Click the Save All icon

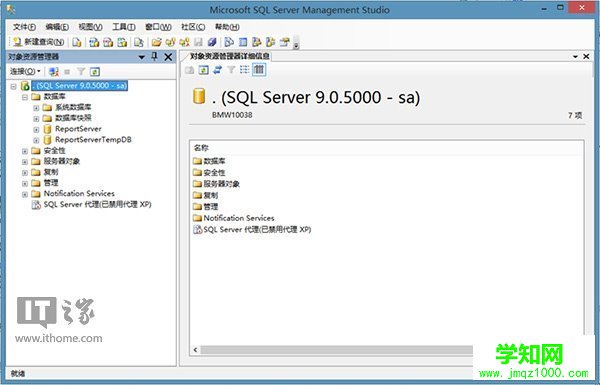coord(212,42)
